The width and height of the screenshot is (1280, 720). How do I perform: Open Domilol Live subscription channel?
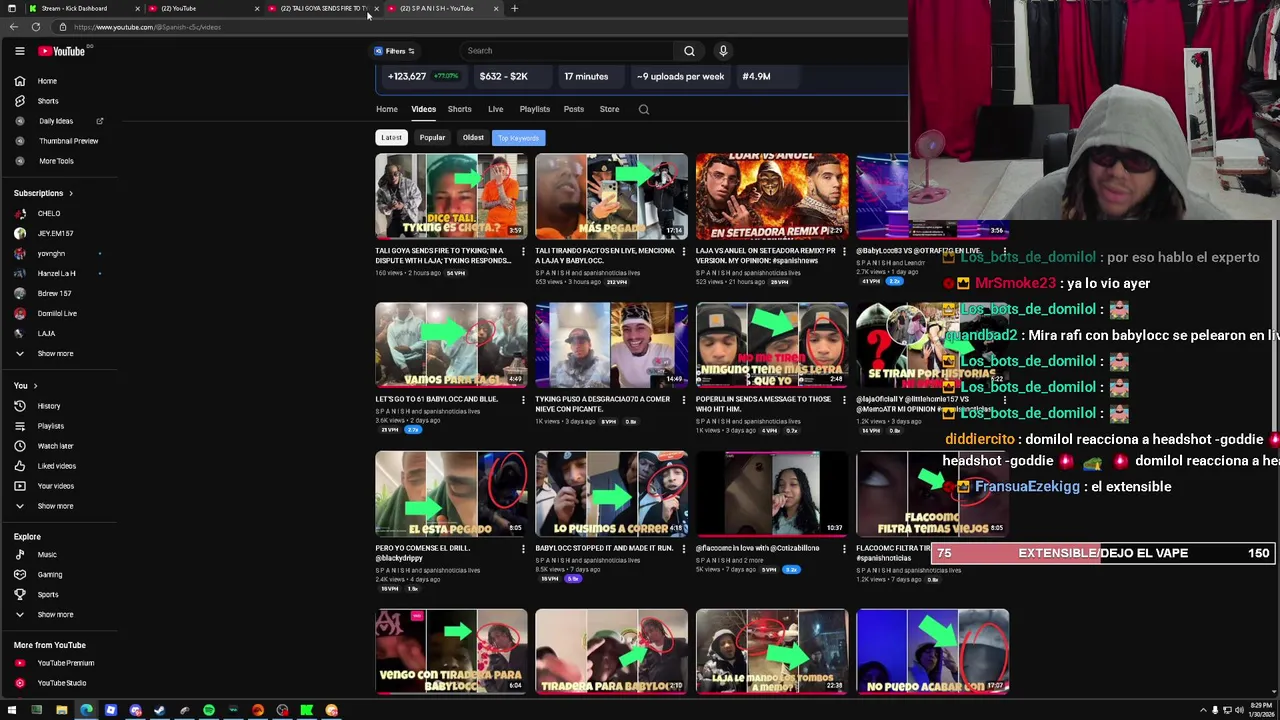pyautogui.click(x=57, y=313)
